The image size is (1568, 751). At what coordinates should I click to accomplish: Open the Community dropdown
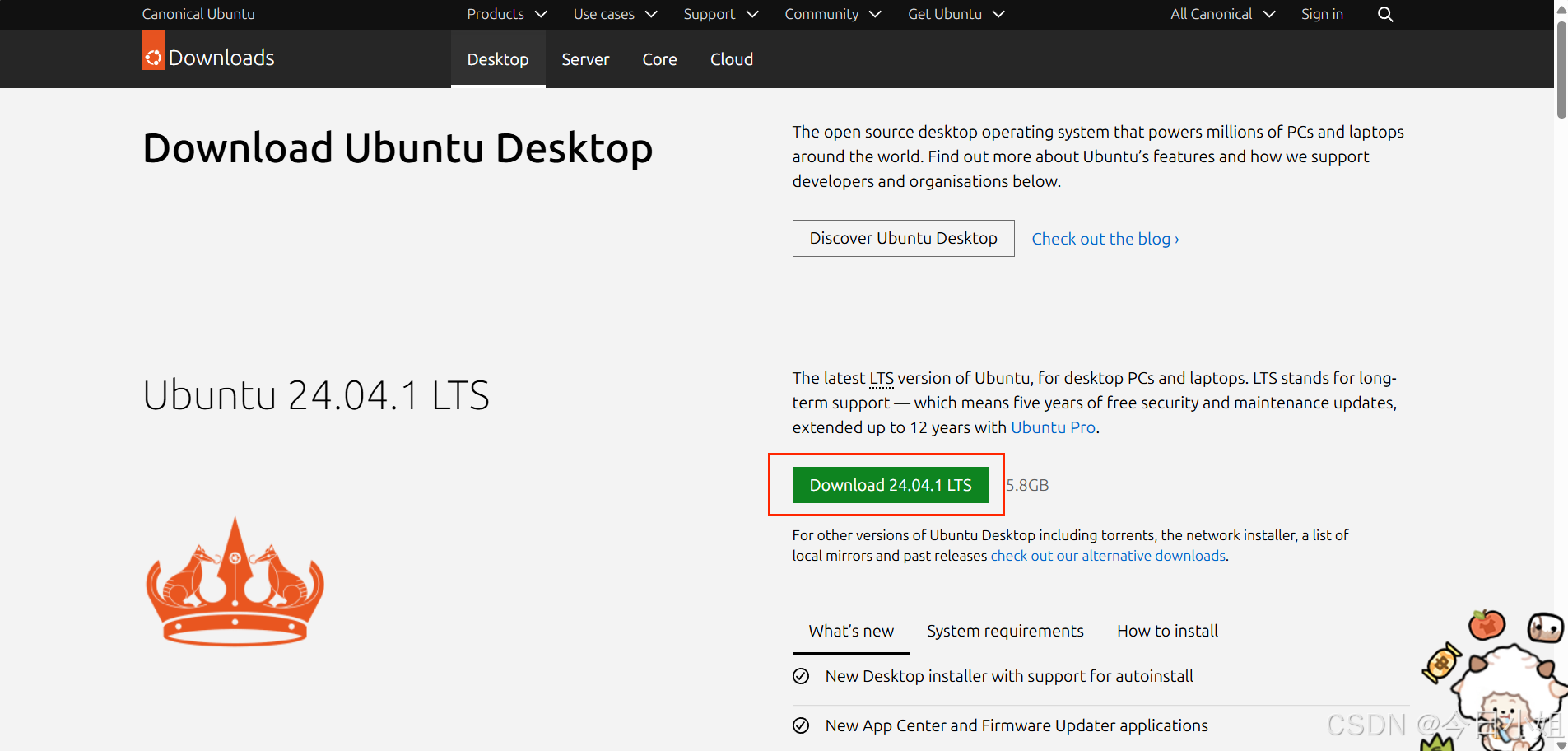coord(832,14)
